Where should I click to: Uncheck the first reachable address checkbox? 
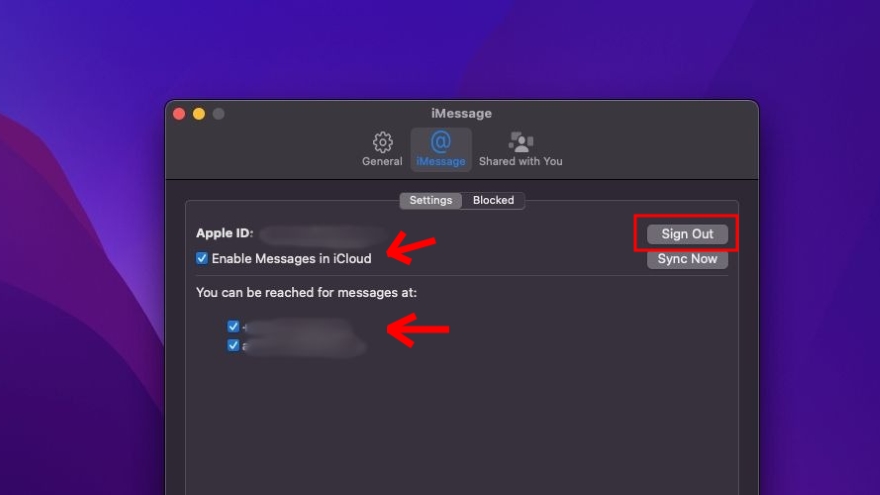coord(233,326)
